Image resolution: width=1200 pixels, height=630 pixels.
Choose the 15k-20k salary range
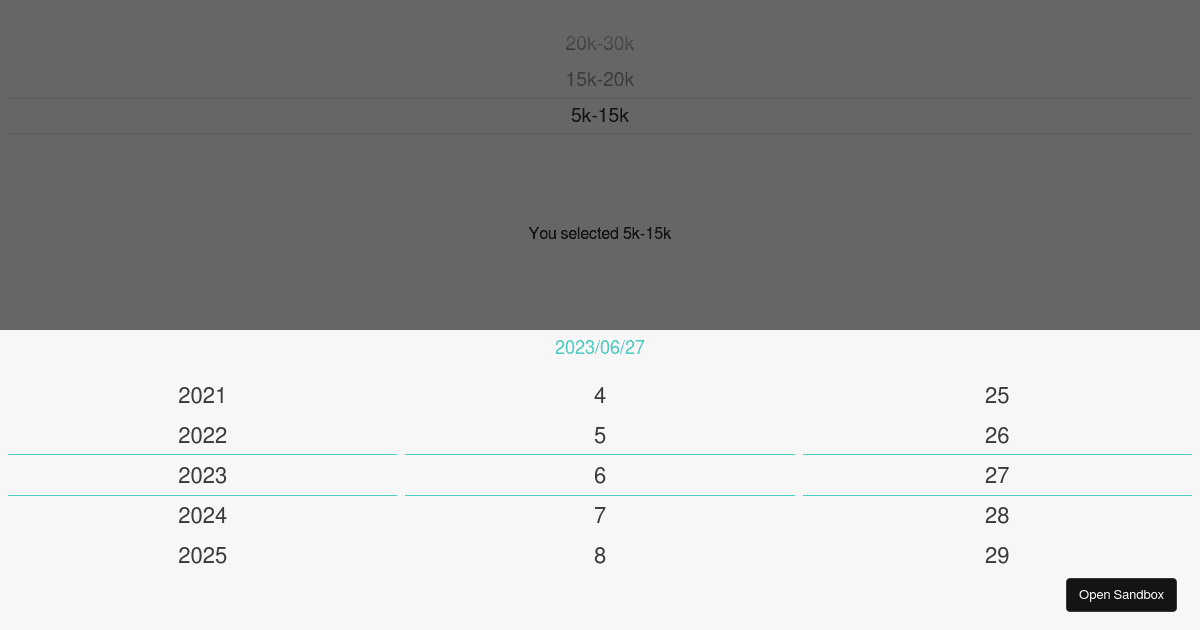(600, 80)
